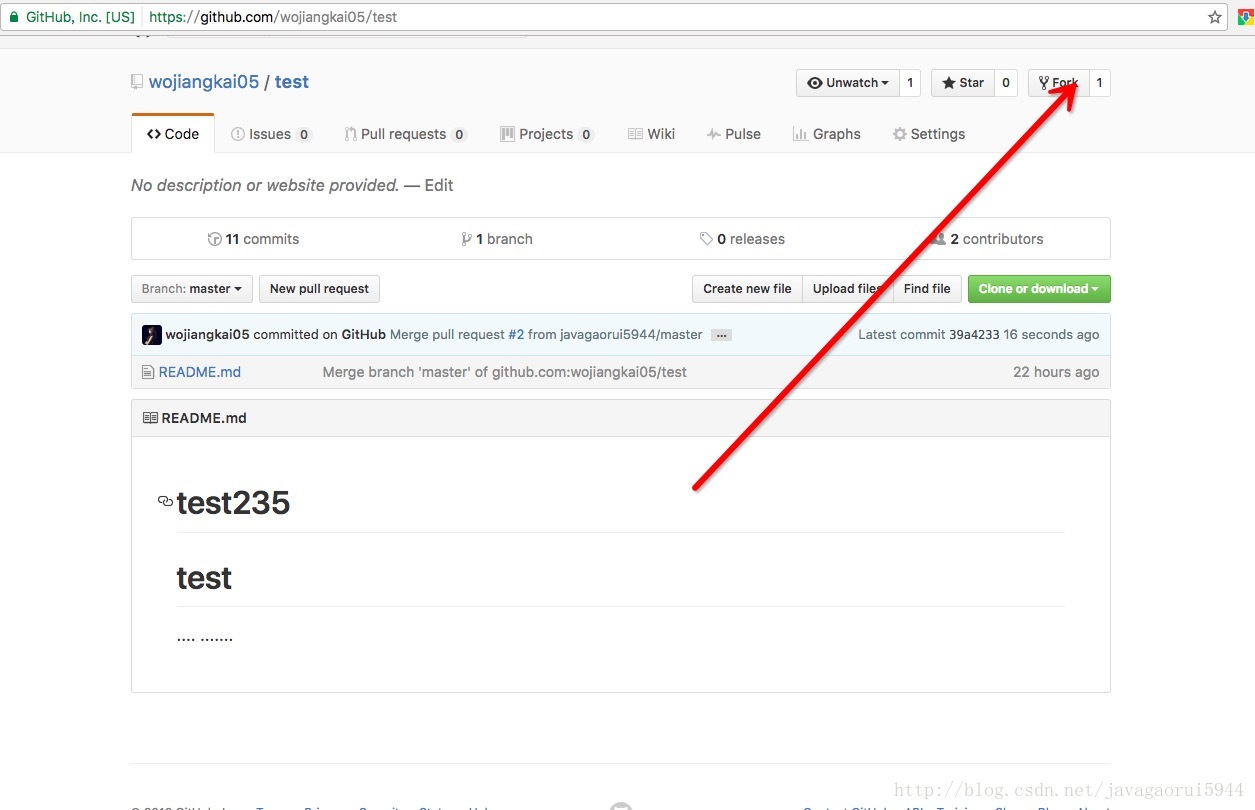Edit the repository description
1255x810 pixels.
point(439,185)
